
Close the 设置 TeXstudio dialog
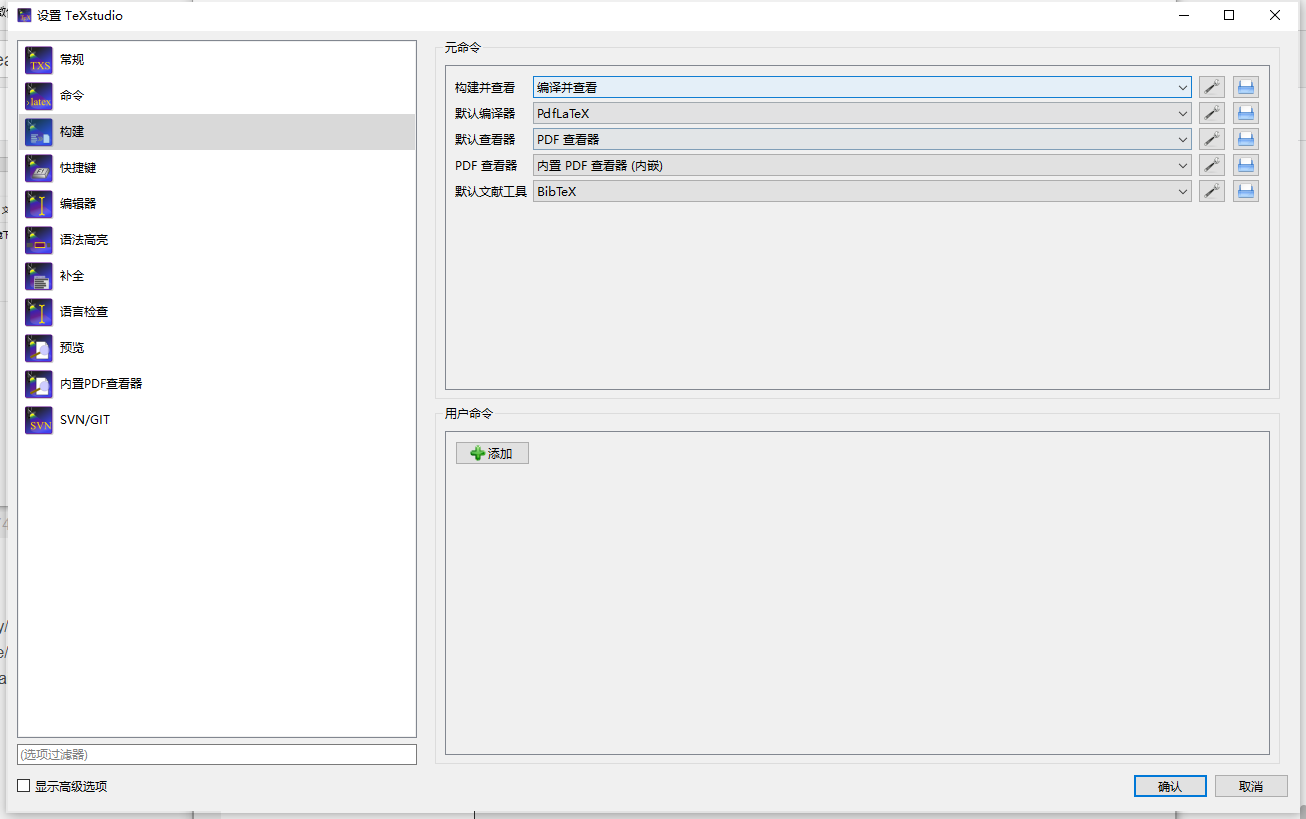coord(1275,15)
